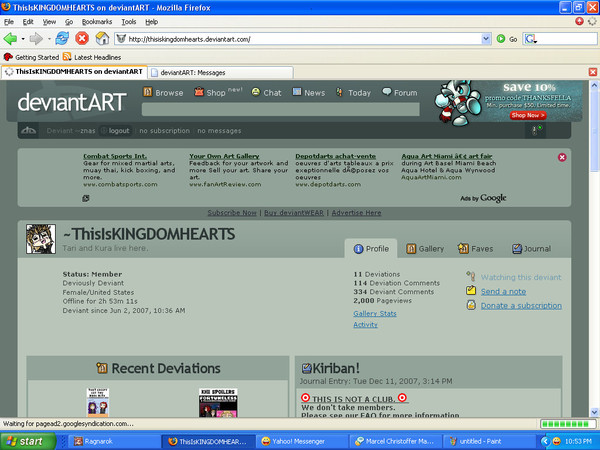
Task: Open forward button history dropdown arrow
Action: pos(49,39)
